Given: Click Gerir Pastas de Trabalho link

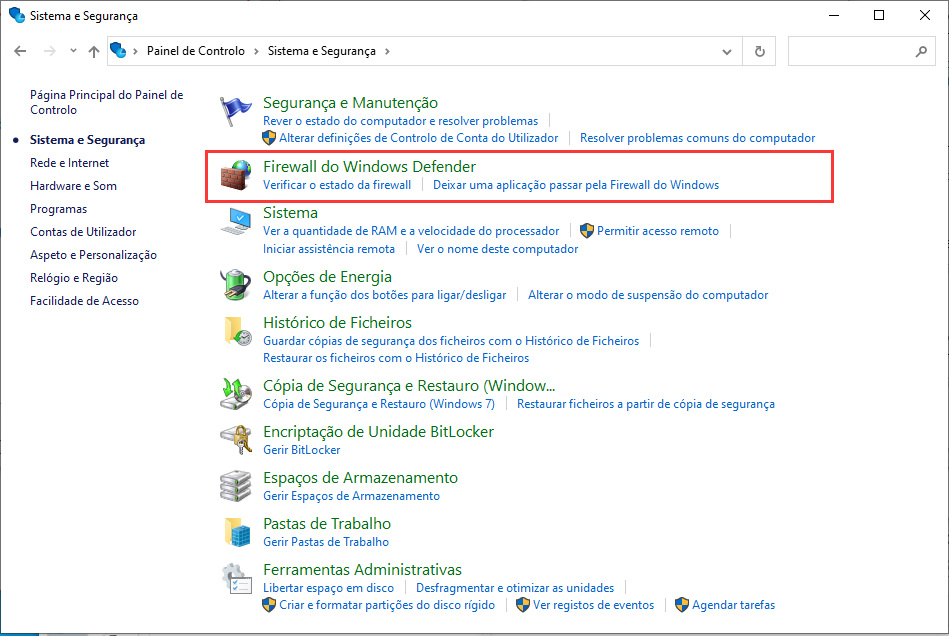Looking at the screenshot, I should click(326, 542).
